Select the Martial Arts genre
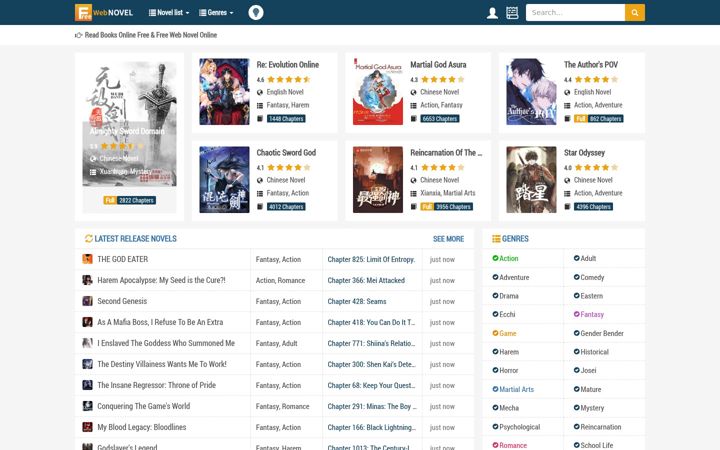The image size is (720, 450). (x=513, y=389)
